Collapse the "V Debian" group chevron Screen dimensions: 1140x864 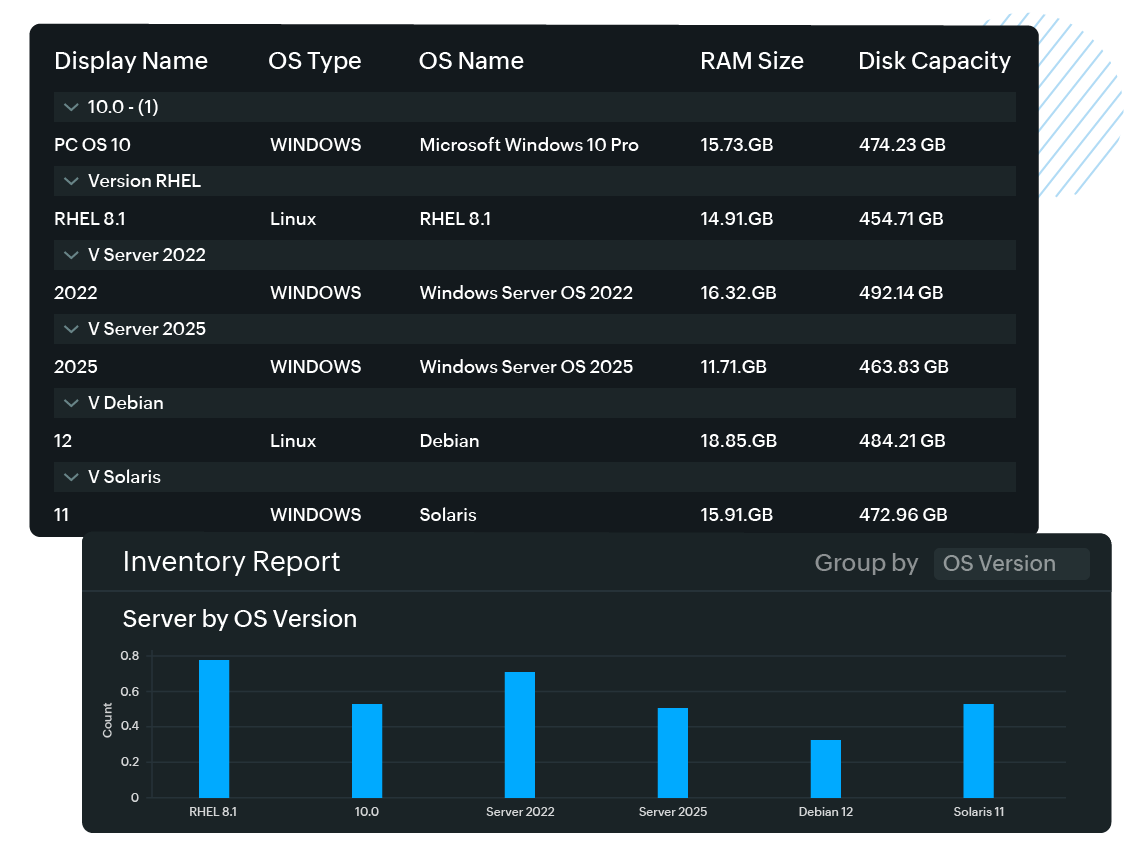(71, 403)
